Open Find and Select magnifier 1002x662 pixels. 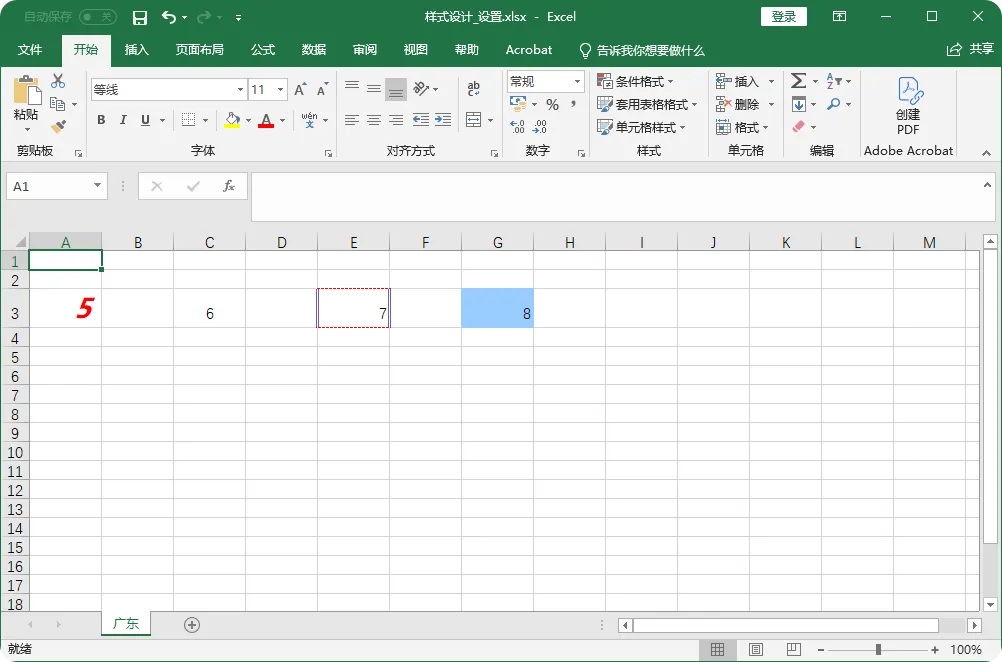[834, 104]
